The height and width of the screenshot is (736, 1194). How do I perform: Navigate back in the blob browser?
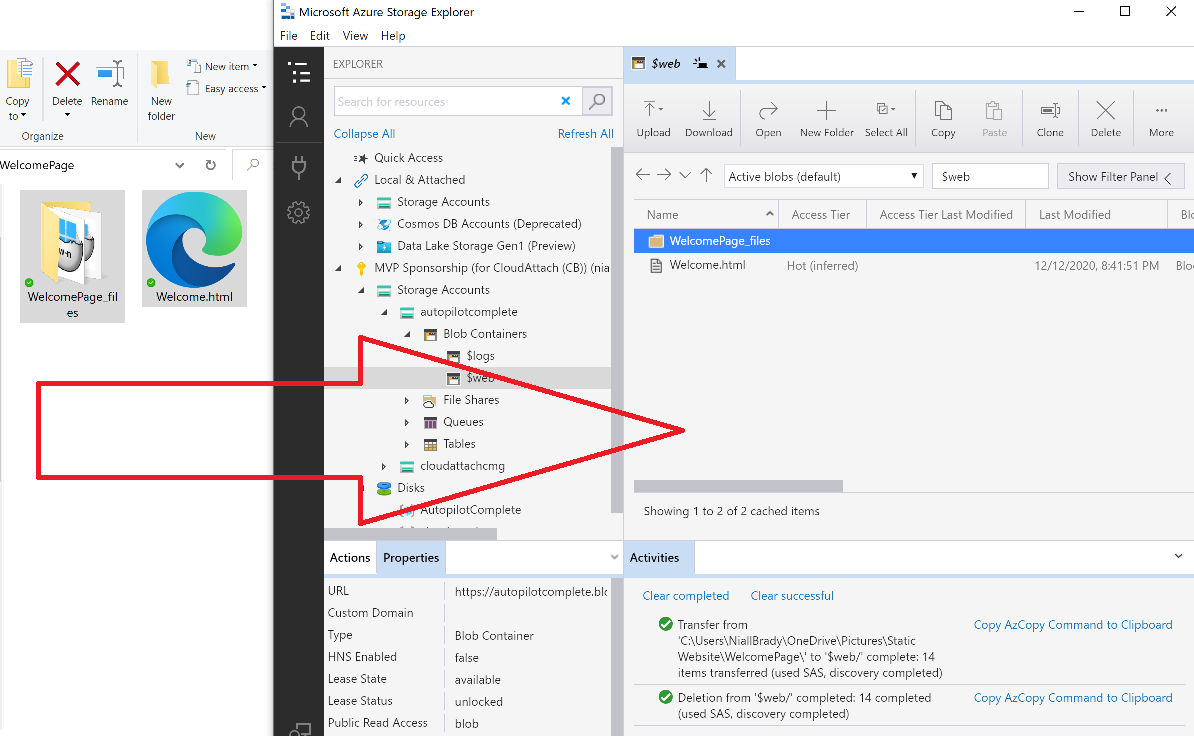tap(643, 175)
